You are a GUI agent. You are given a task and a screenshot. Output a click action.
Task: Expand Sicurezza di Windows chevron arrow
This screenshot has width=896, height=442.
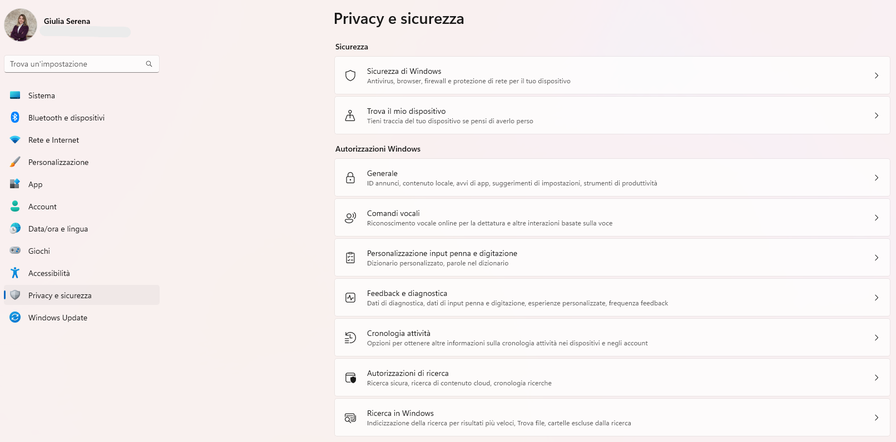click(x=876, y=75)
